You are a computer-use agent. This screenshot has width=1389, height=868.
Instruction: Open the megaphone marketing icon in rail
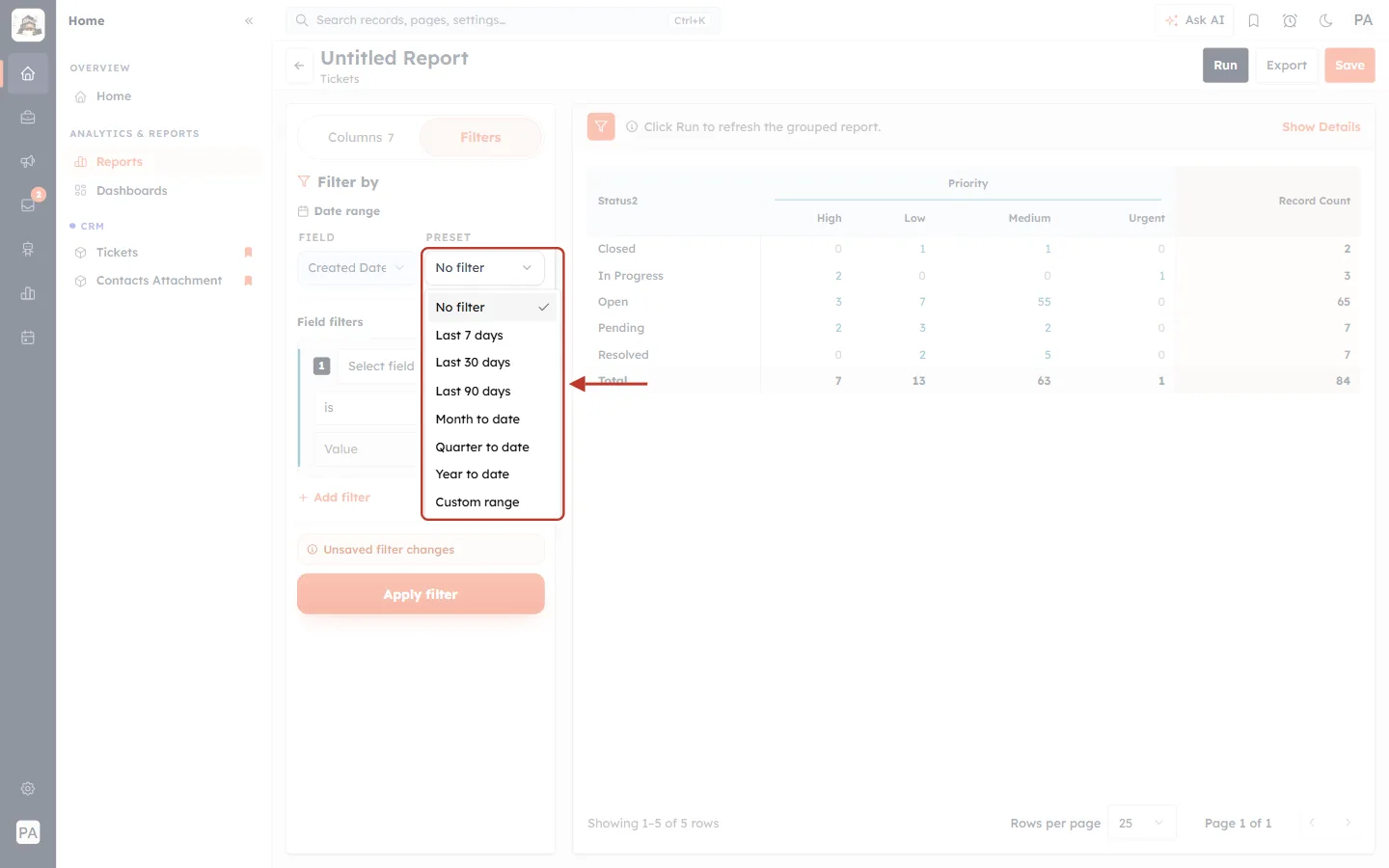[28, 161]
